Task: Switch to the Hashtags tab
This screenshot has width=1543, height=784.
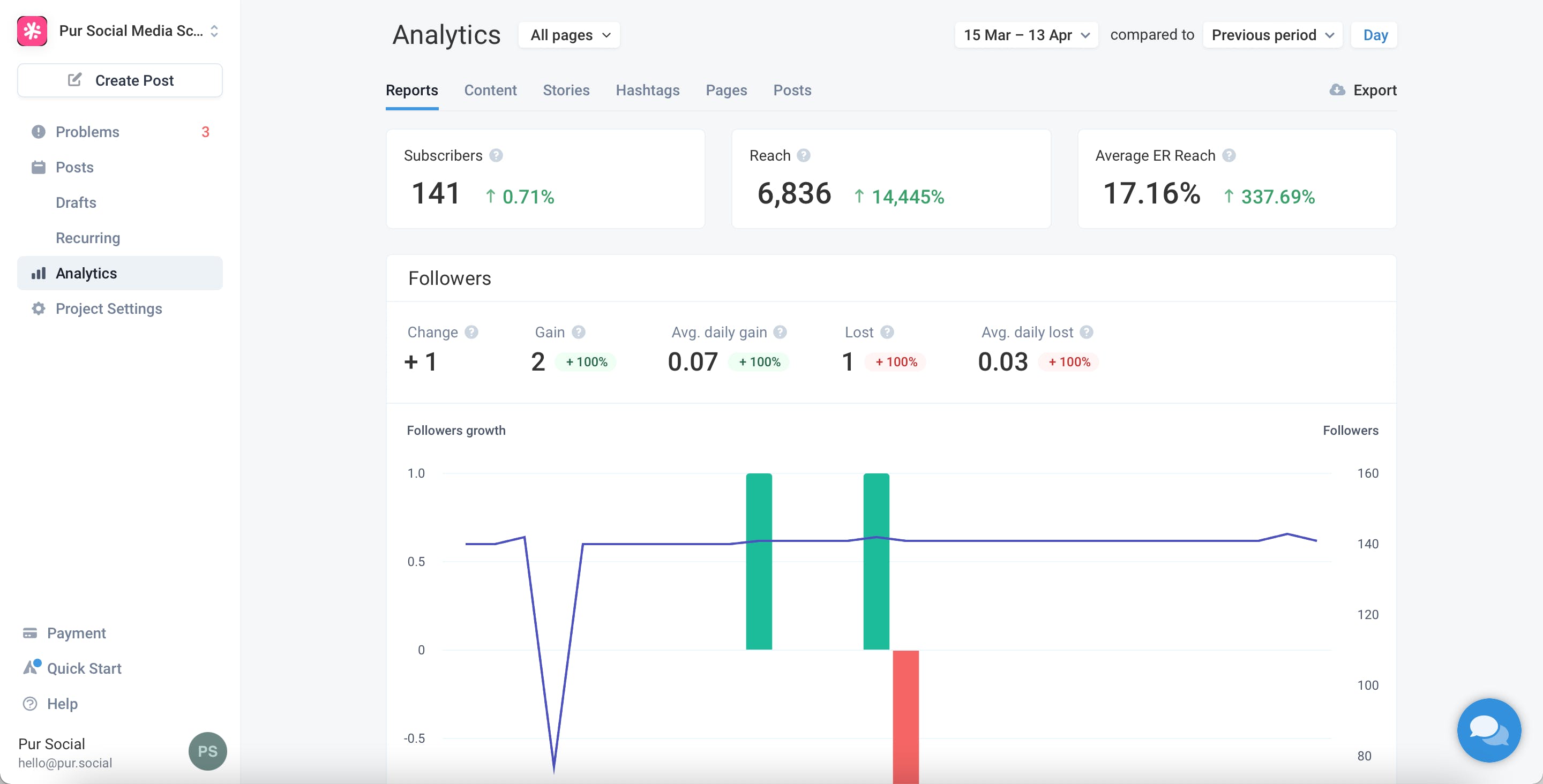Action: coord(648,91)
